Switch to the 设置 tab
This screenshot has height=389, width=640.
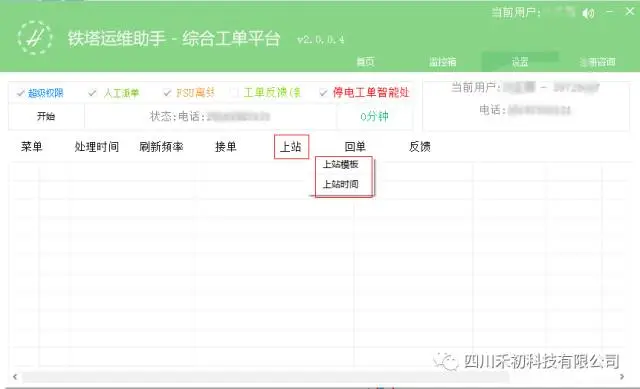(x=520, y=62)
